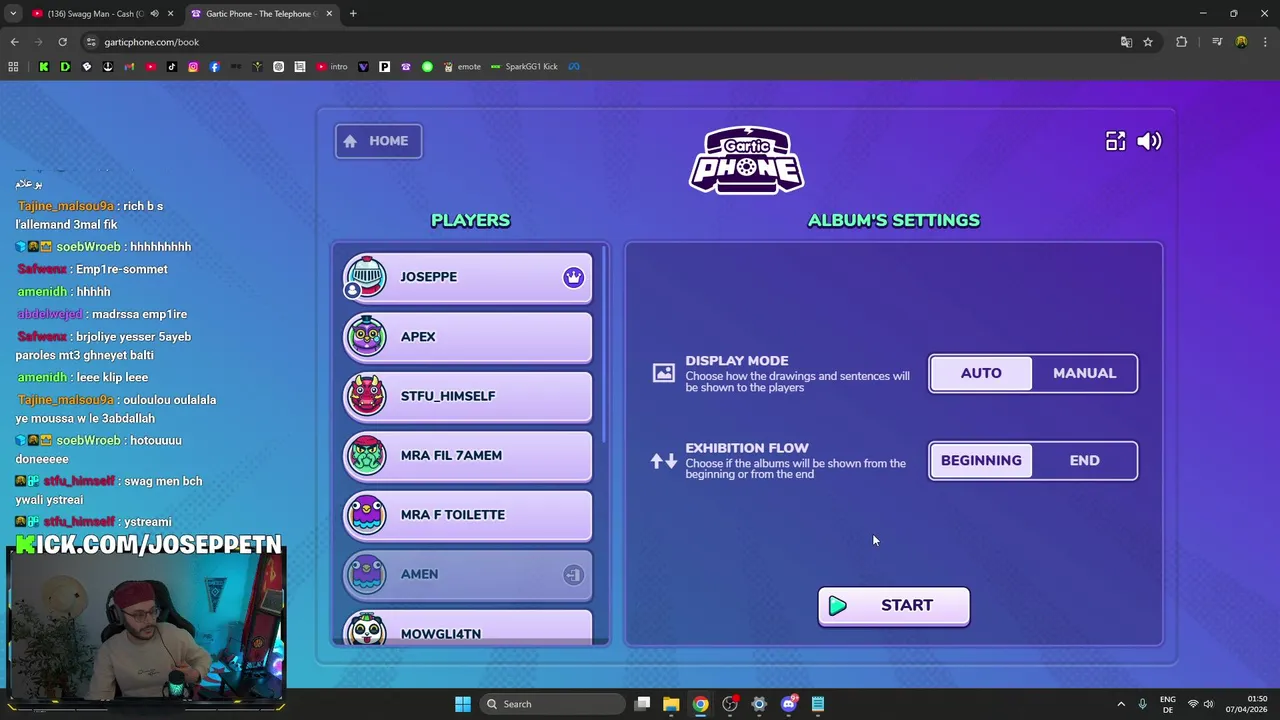Screen dimensions: 1280x720
Task: Set display mode to MANUAL
Action: pyautogui.click(x=1084, y=373)
